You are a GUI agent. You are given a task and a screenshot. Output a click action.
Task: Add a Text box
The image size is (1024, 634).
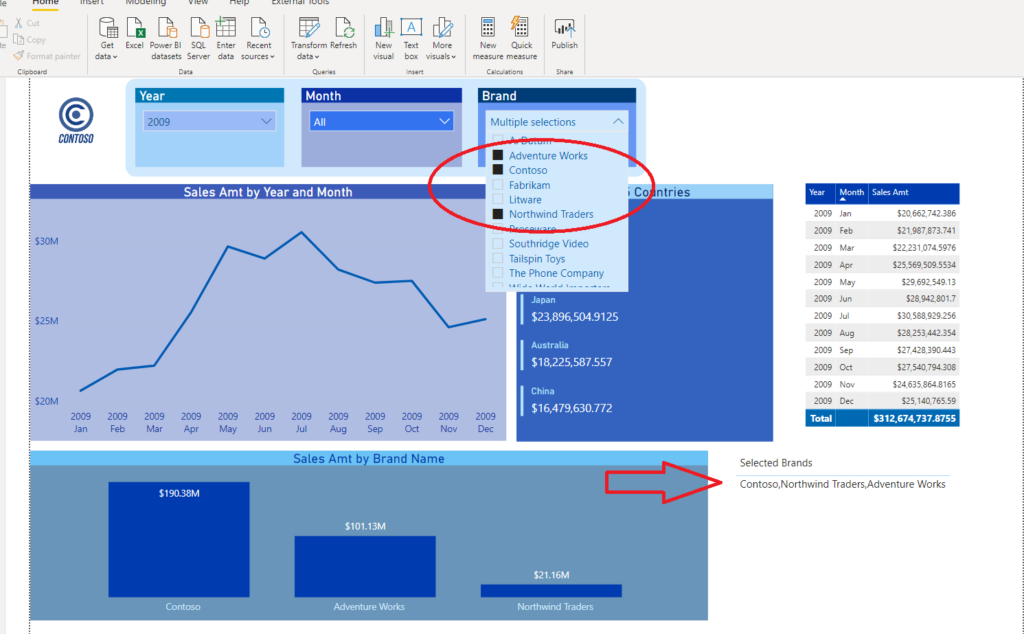click(411, 39)
